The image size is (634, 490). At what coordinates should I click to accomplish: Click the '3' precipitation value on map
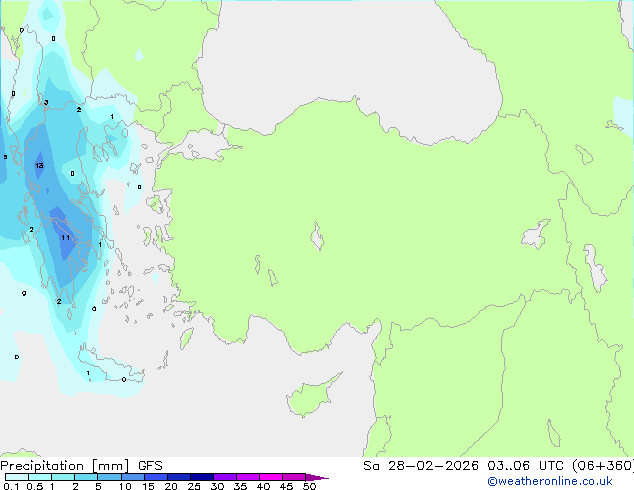click(x=46, y=103)
